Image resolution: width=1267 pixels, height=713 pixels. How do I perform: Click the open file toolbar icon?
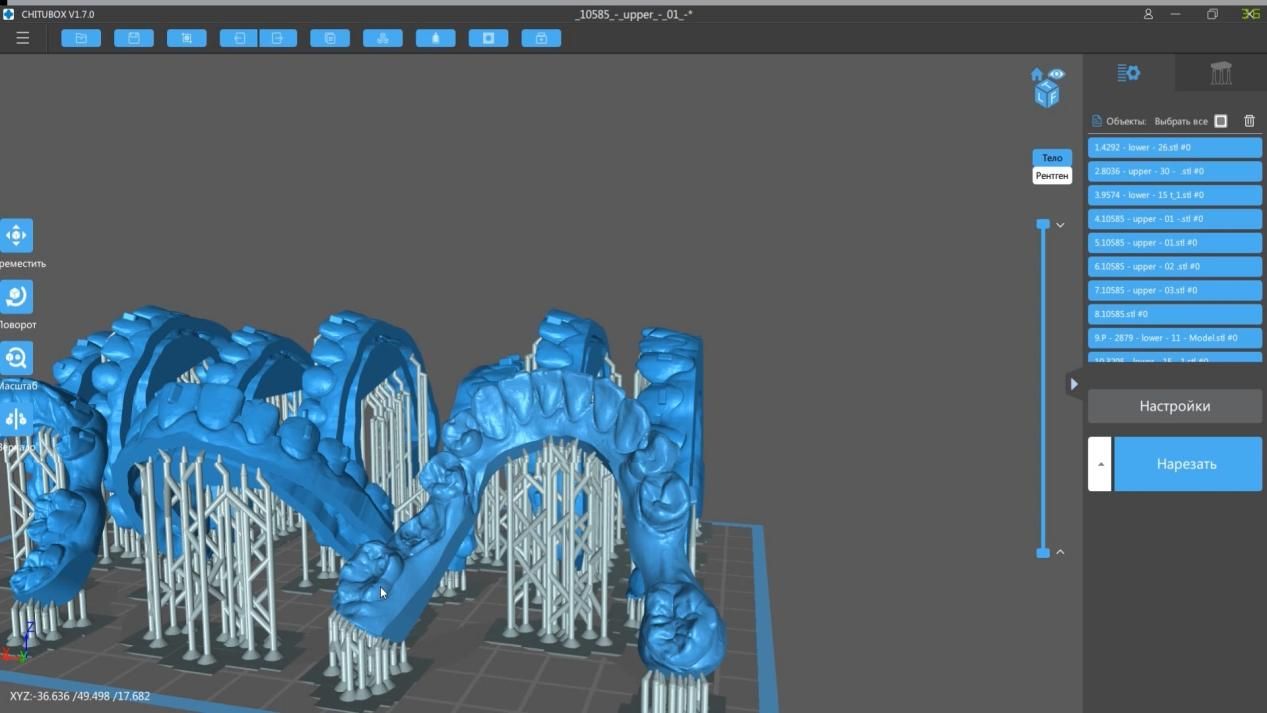click(81, 38)
